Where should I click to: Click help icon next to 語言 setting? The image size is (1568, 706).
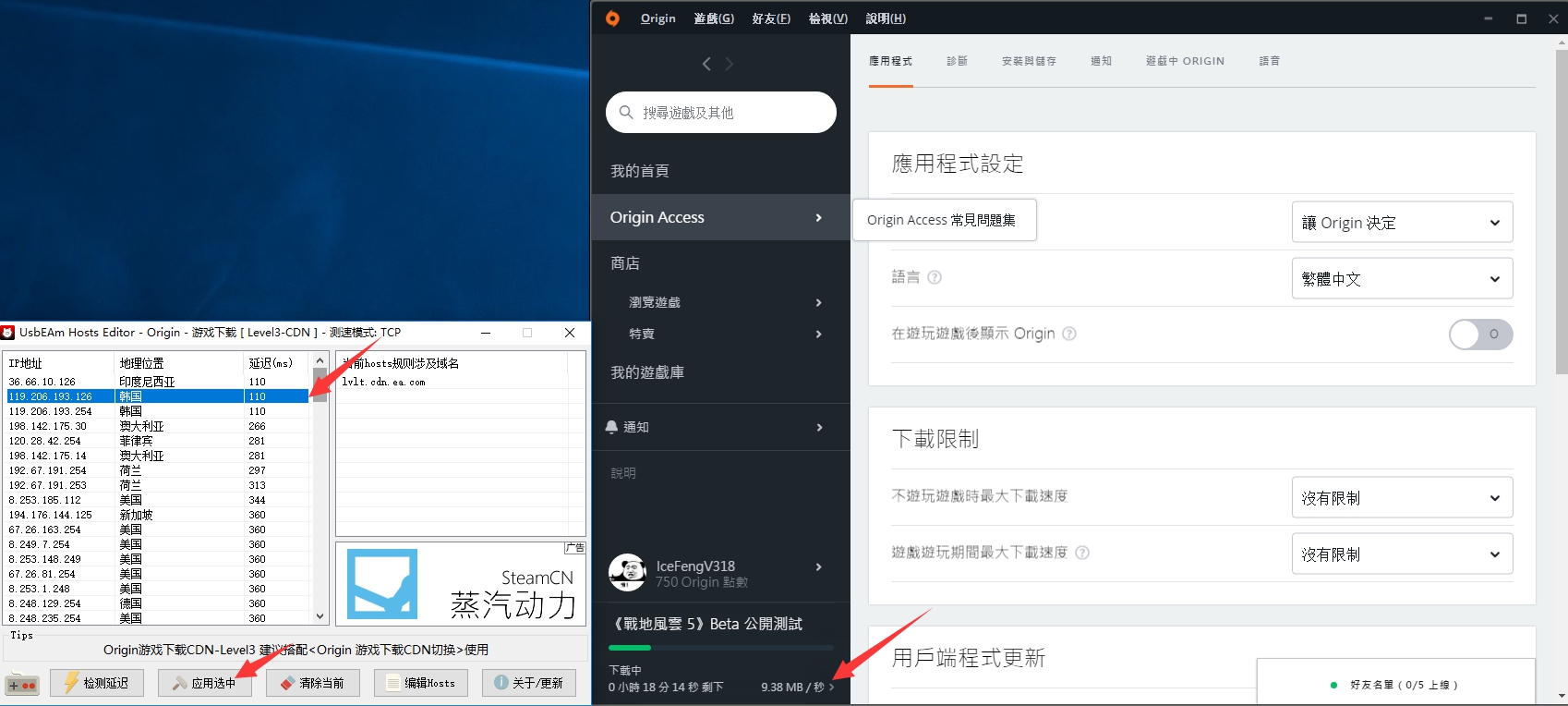tap(935, 277)
